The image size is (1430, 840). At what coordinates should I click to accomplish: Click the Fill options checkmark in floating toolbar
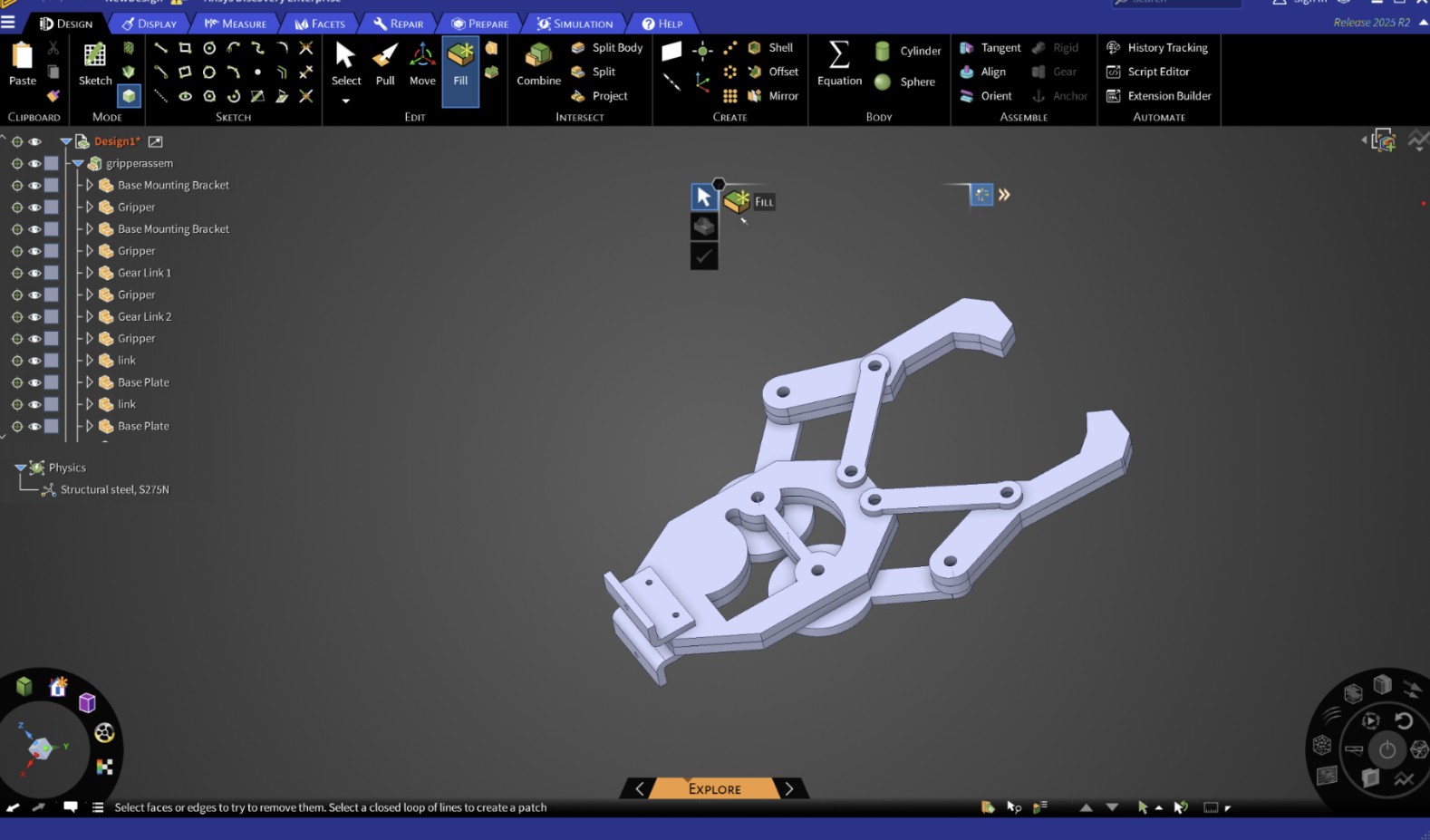pos(704,256)
